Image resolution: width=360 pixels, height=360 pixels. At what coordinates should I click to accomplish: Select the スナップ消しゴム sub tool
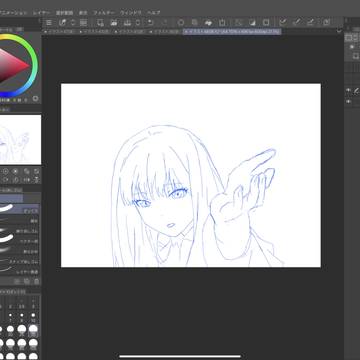click(20, 261)
